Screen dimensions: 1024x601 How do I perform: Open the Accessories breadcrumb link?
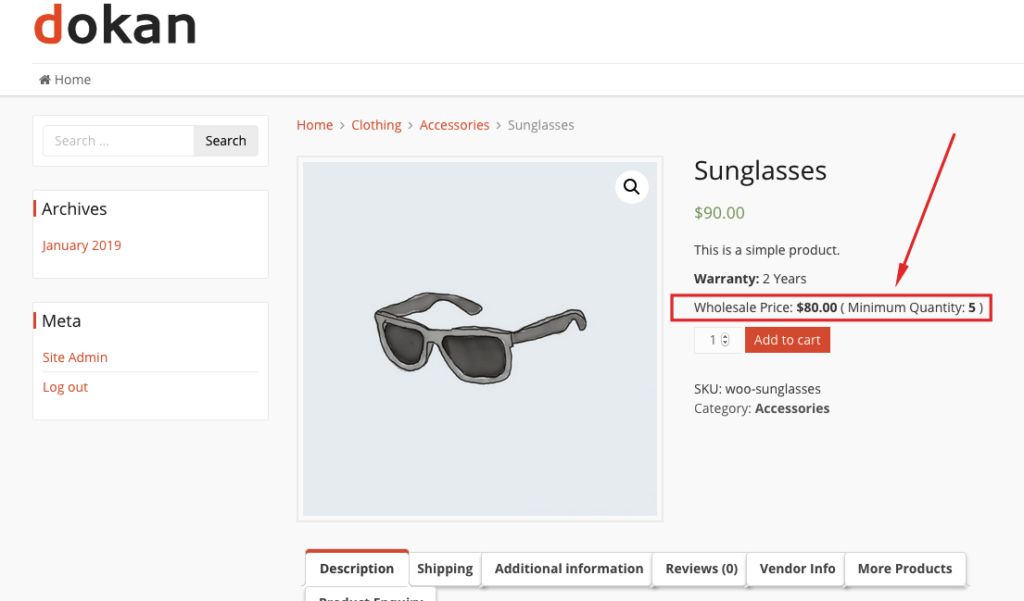coord(454,125)
